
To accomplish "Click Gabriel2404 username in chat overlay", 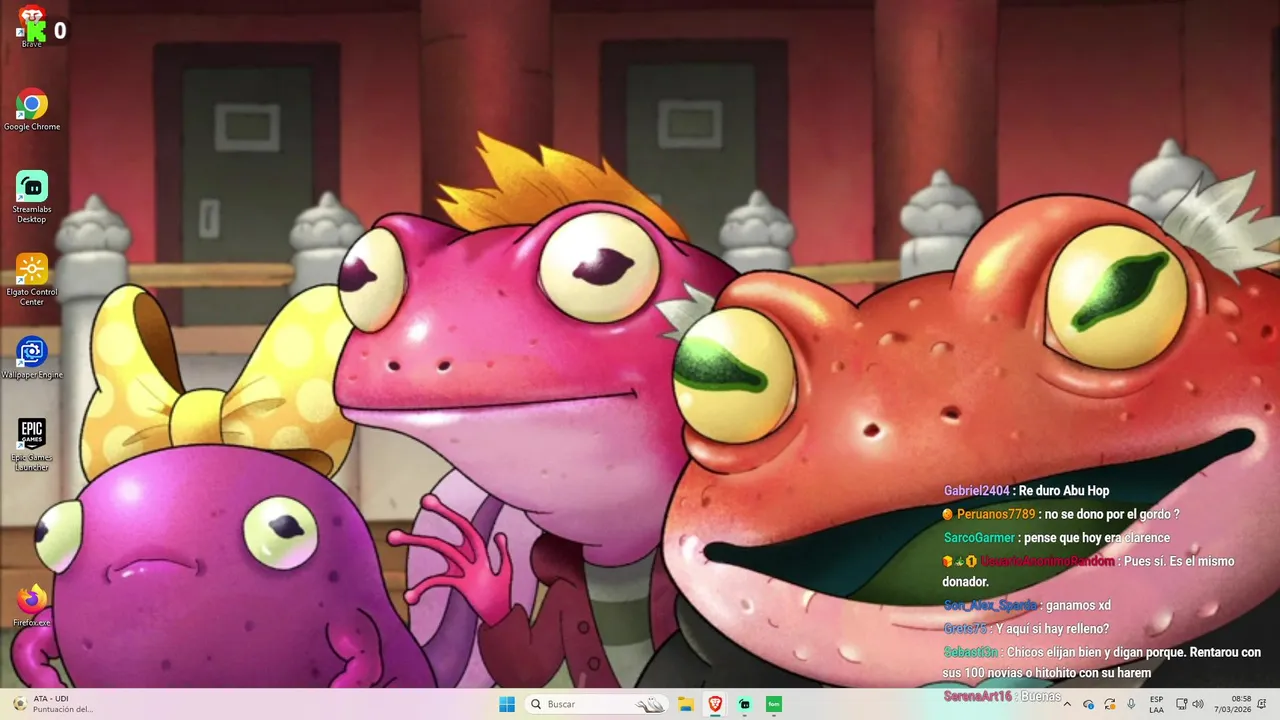I will point(977,491).
